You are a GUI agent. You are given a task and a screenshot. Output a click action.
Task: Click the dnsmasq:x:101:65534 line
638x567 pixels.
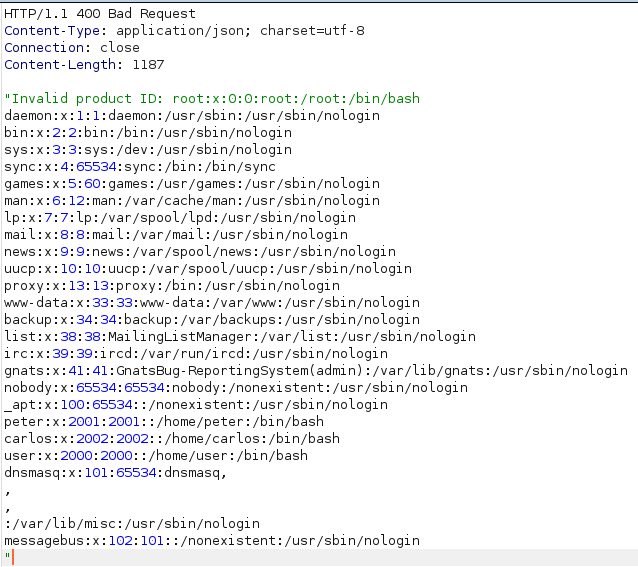point(116,473)
